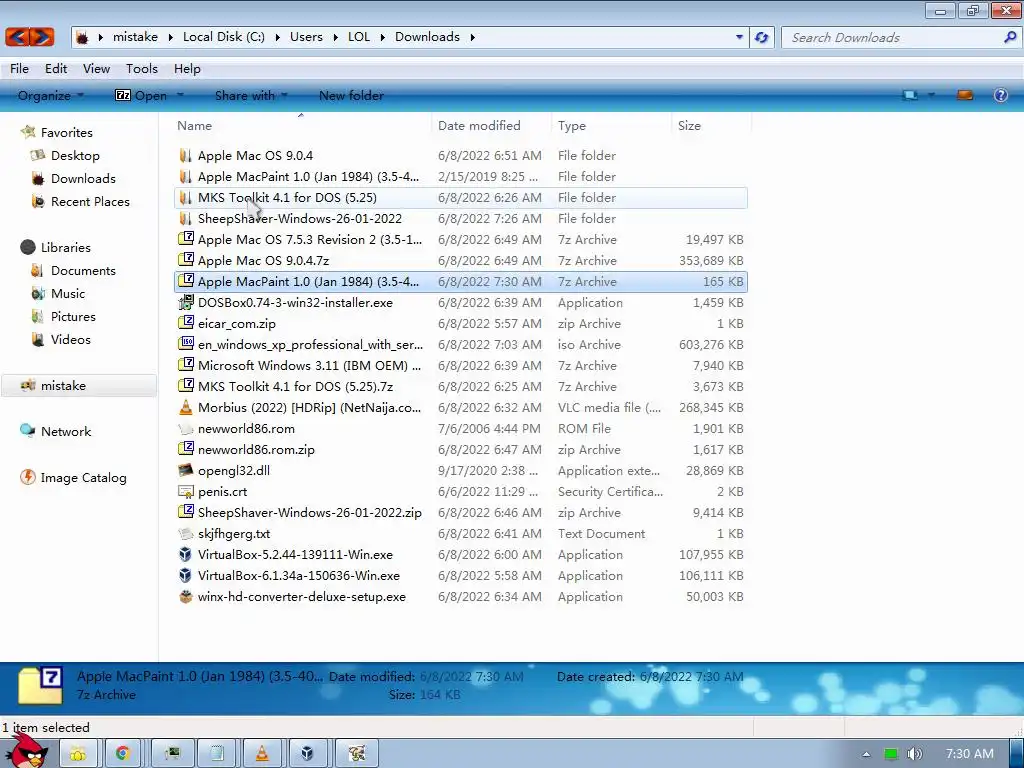Select opengl32.dll file icon

pos(186,470)
